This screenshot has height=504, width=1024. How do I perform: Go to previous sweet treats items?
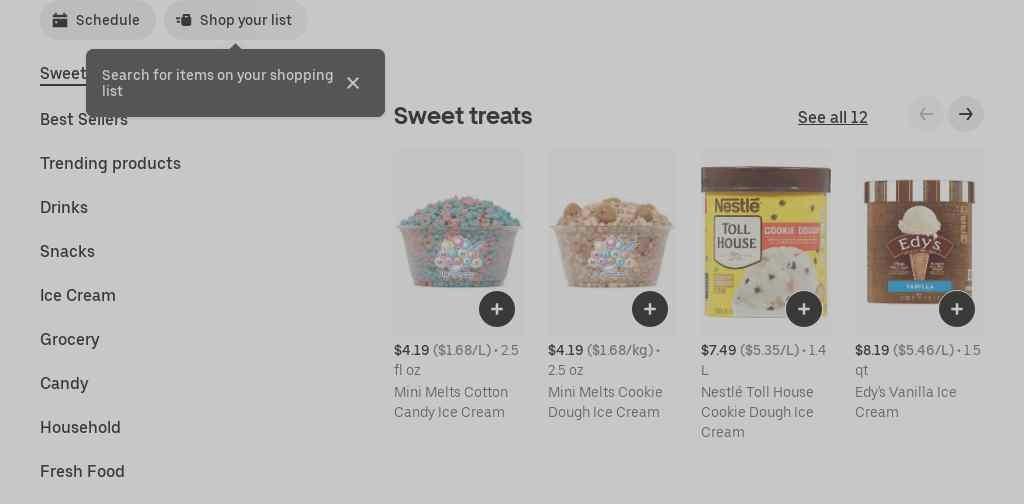click(926, 114)
